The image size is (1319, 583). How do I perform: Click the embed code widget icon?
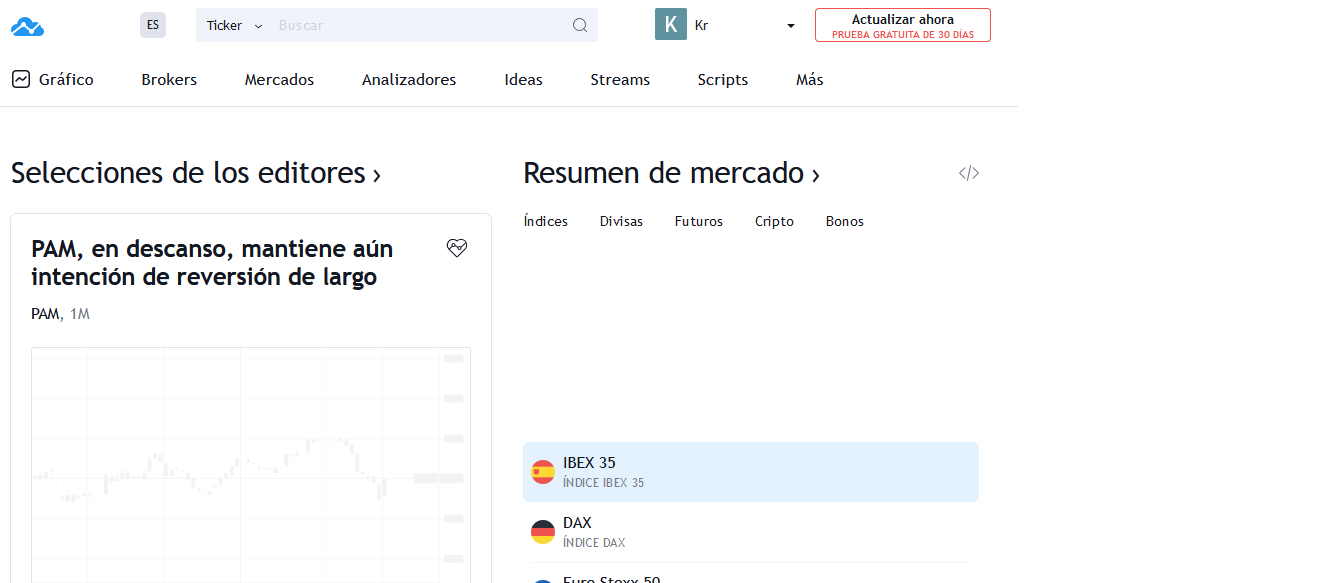[969, 173]
